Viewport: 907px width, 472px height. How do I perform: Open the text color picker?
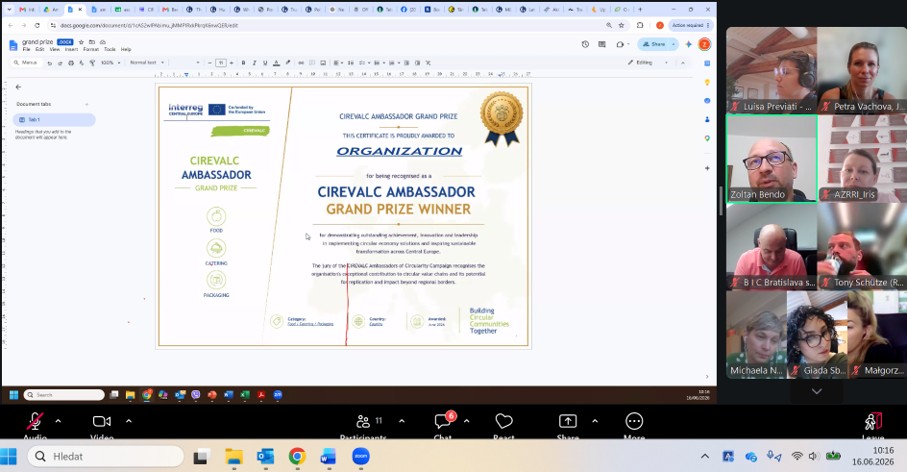(276, 62)
